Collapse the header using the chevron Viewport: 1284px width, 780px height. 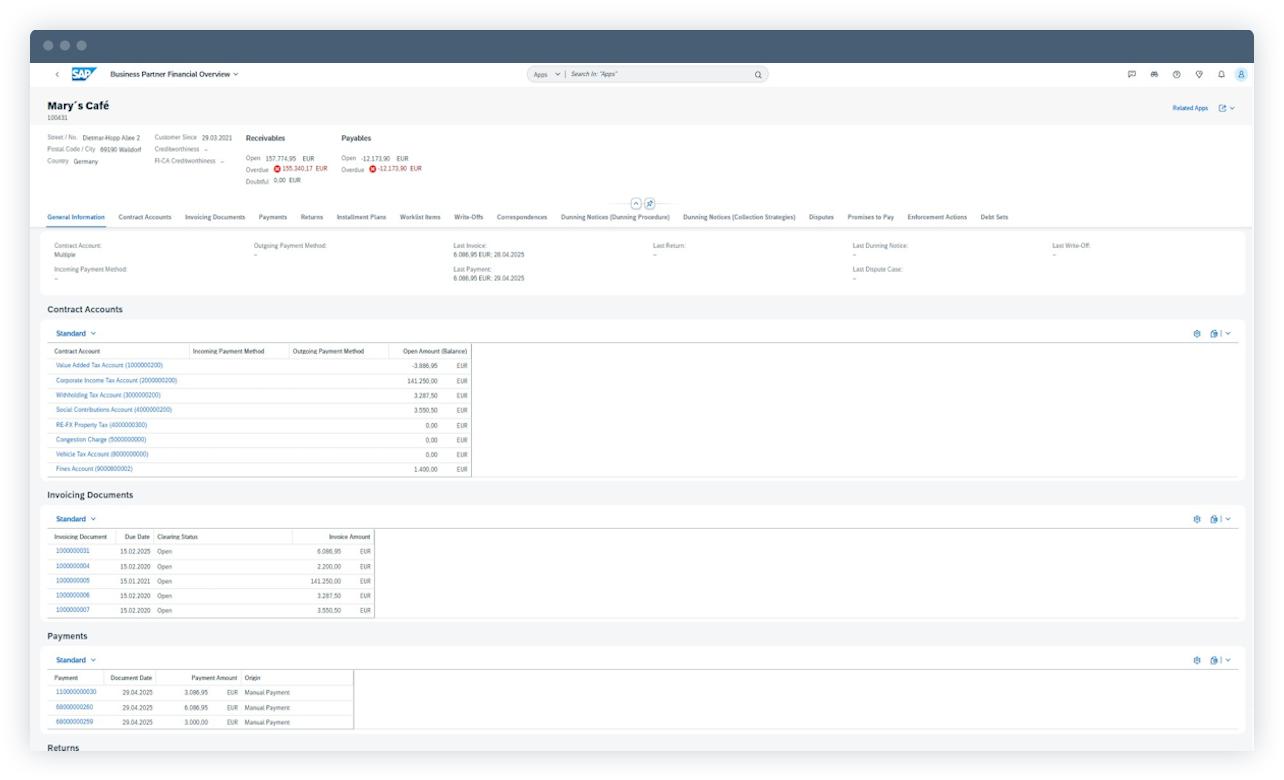(x=634, y=203)
